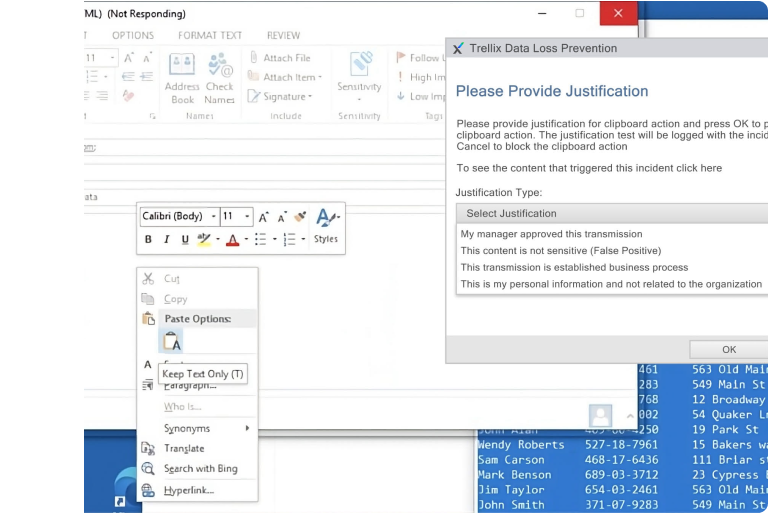This screenshot has width=768, height=513.
Task: Open the font color dropdown arrow
Action: pos(246,239)
